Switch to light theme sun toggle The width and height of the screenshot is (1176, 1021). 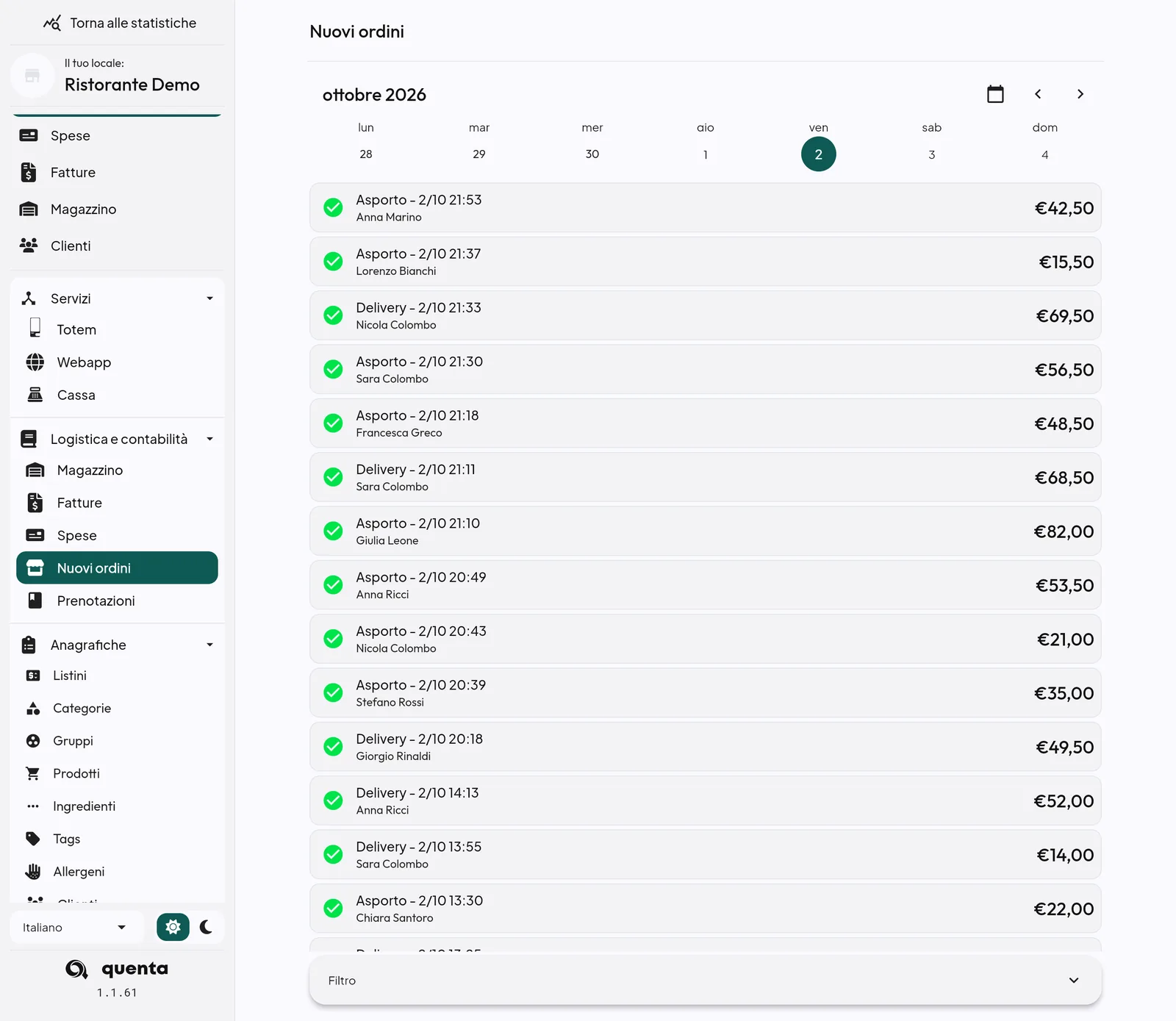coord(173,927)
